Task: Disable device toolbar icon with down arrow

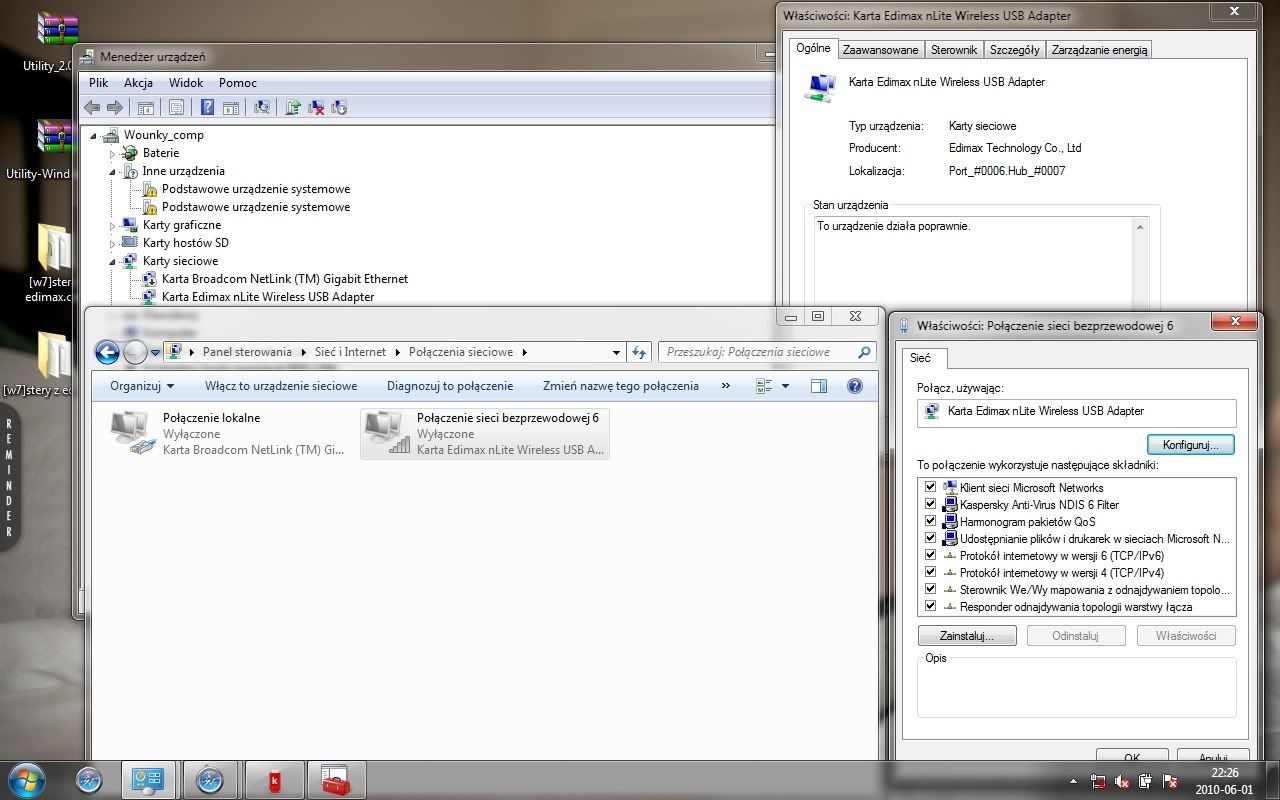Action: click(339, 107)
